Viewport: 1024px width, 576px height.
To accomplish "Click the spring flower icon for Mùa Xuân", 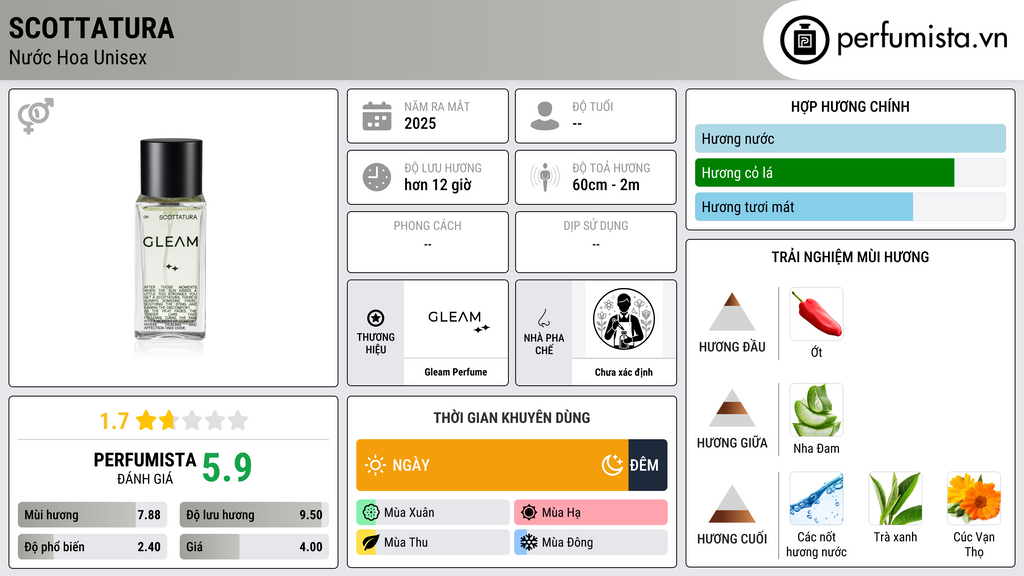I will pyautogui.click(x=370, y=513).
